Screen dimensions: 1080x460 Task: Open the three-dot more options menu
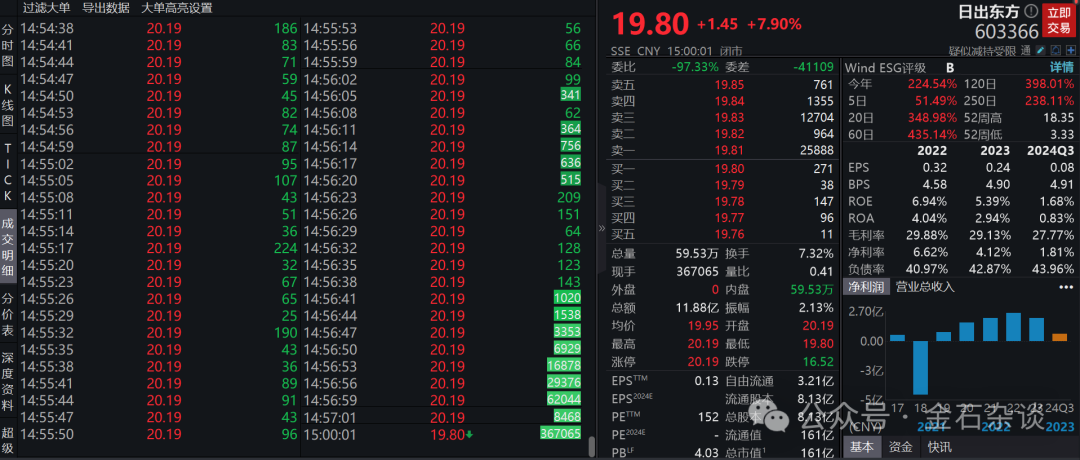pyautogui.click(x=1066, y=287)
